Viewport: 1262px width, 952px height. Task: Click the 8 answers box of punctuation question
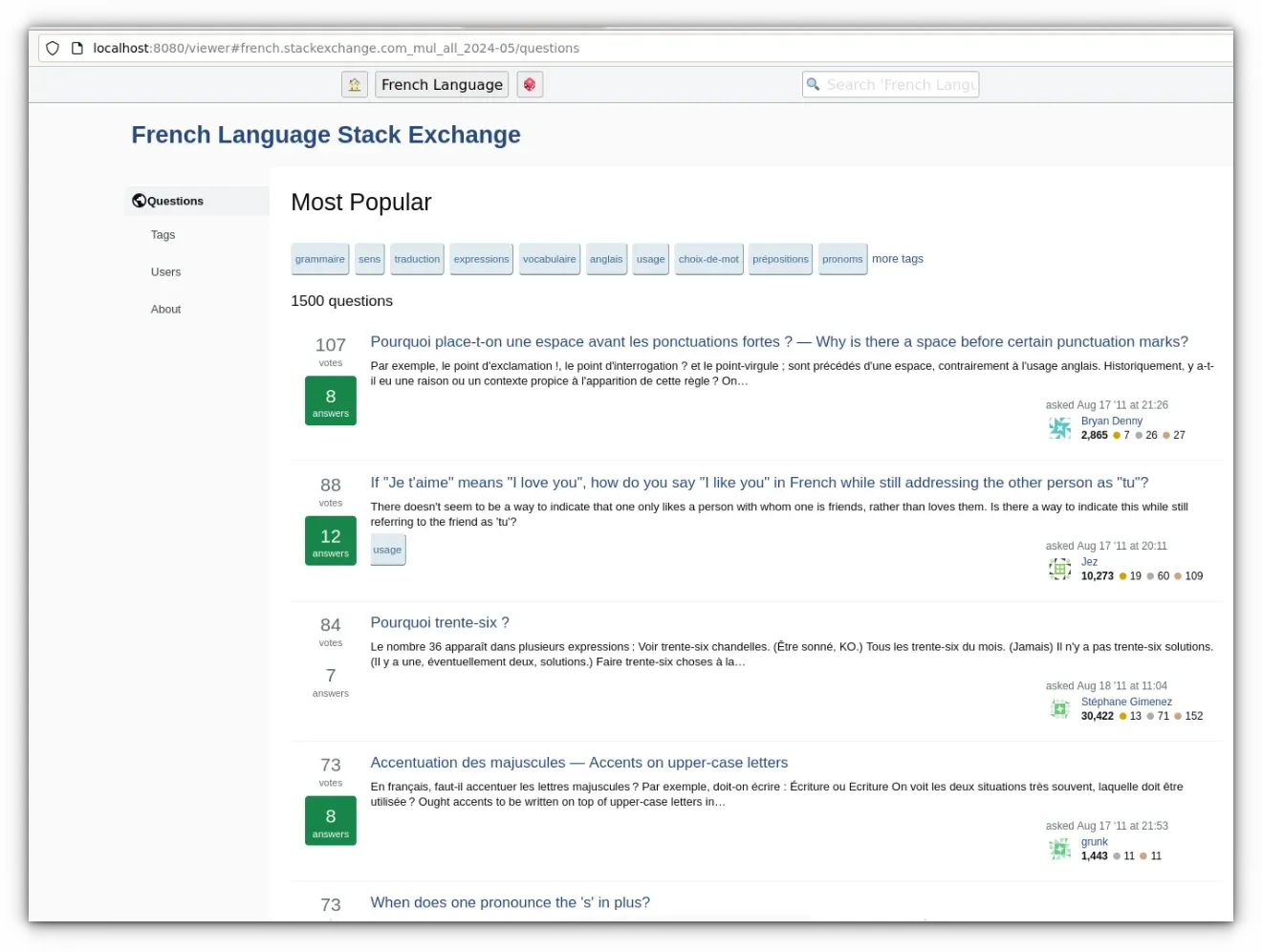pos(331,400)
